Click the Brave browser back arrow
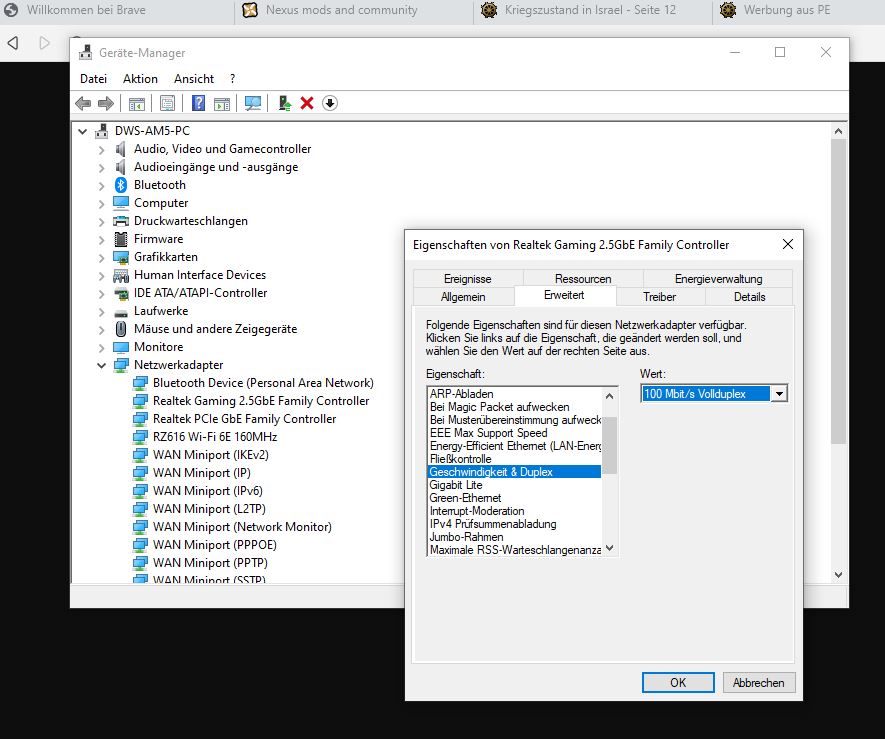Viewport: 885px width, 739px height. tap(13, 43)
